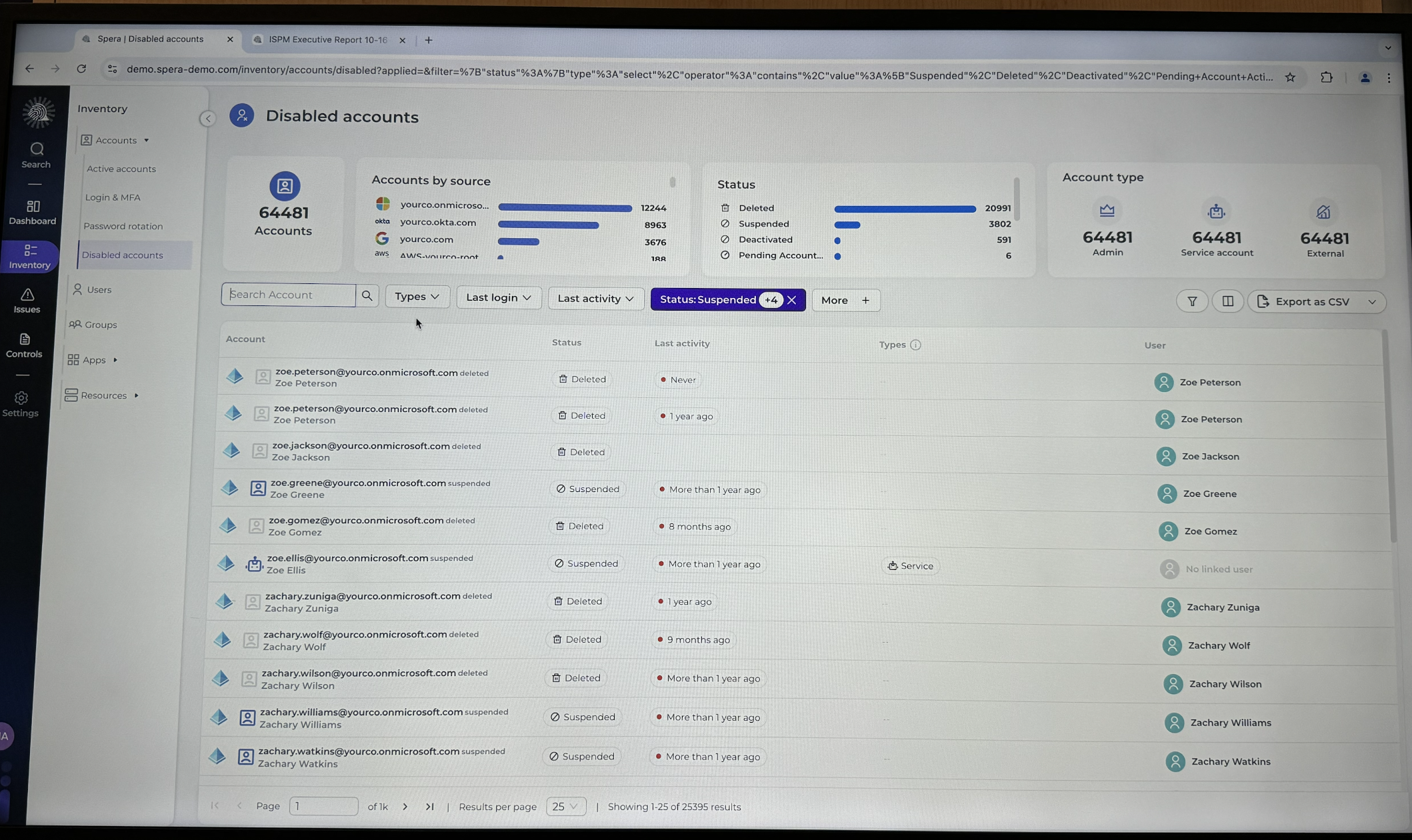This screenshot has height=840, width=1412.
Task: Click the search magnifier button
Action: click(367, 295)
